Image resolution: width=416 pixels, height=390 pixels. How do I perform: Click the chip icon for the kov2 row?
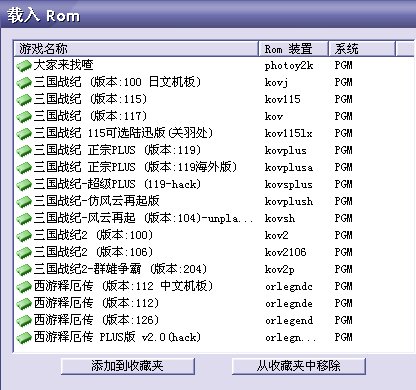[x=24, y=236]
